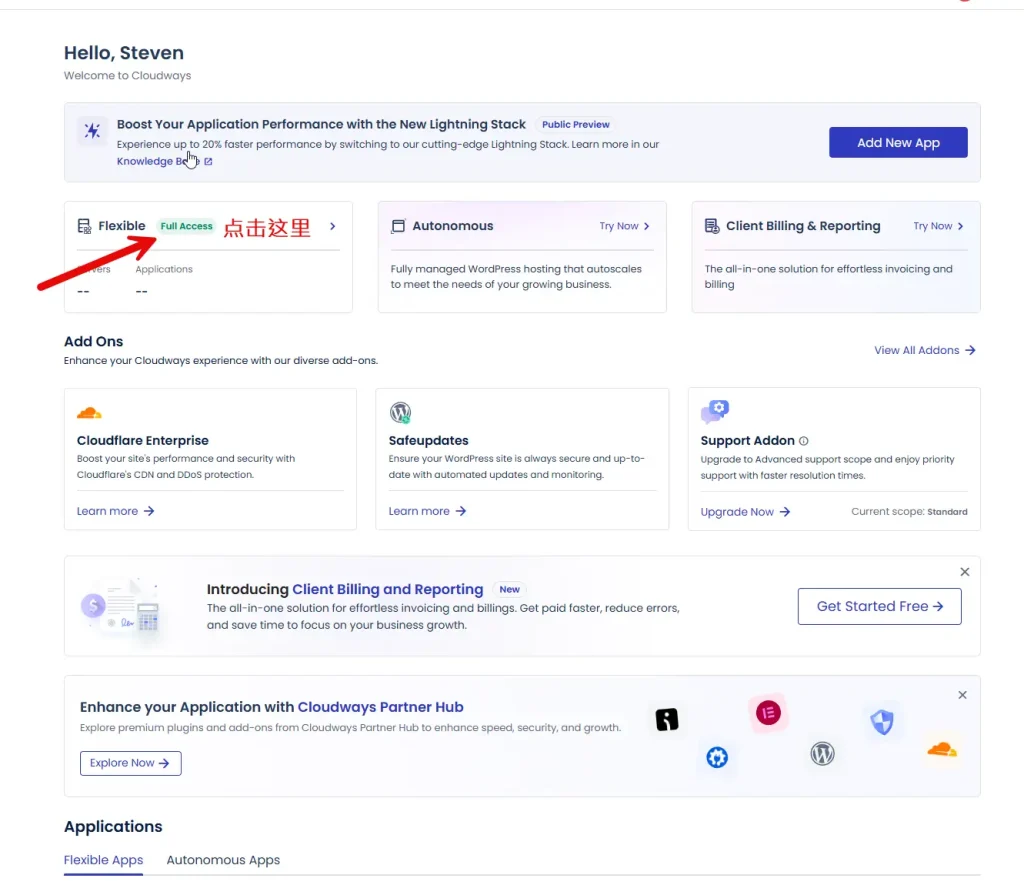Click the Cloudflare Enterprise title

tap(142, 440)
